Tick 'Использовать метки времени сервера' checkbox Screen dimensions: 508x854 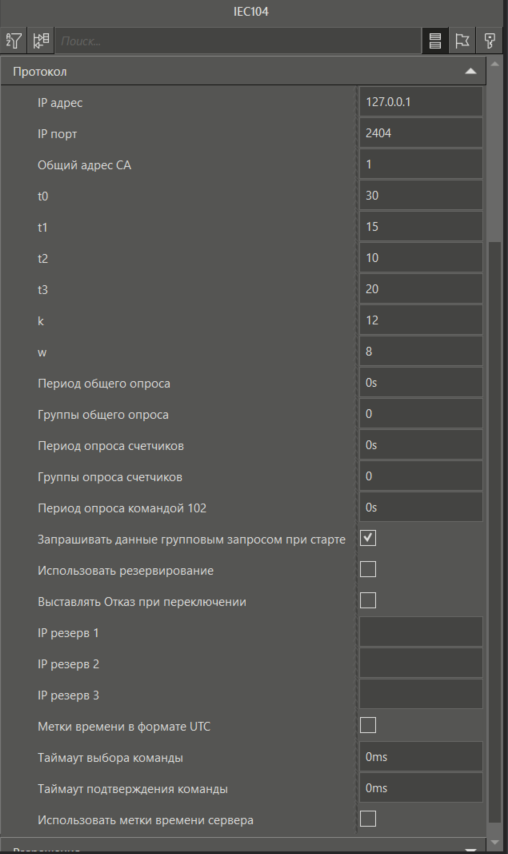point(368,819)
